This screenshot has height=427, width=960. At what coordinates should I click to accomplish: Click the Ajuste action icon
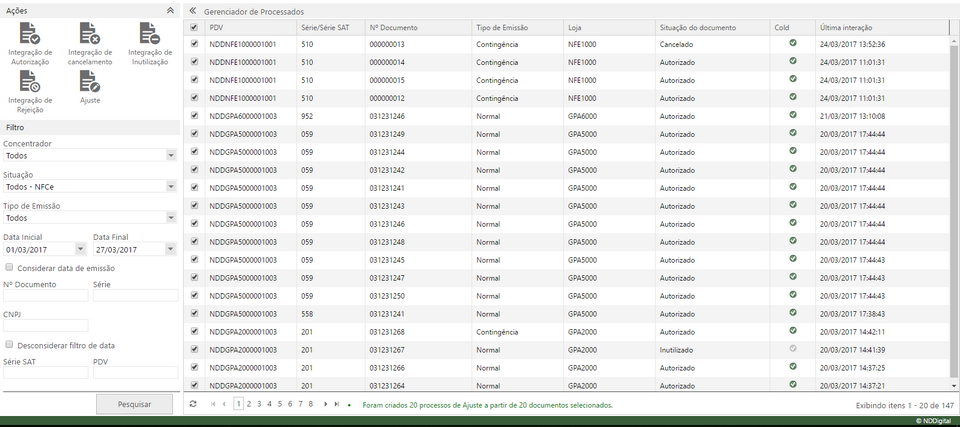click(x=90, y=81)
